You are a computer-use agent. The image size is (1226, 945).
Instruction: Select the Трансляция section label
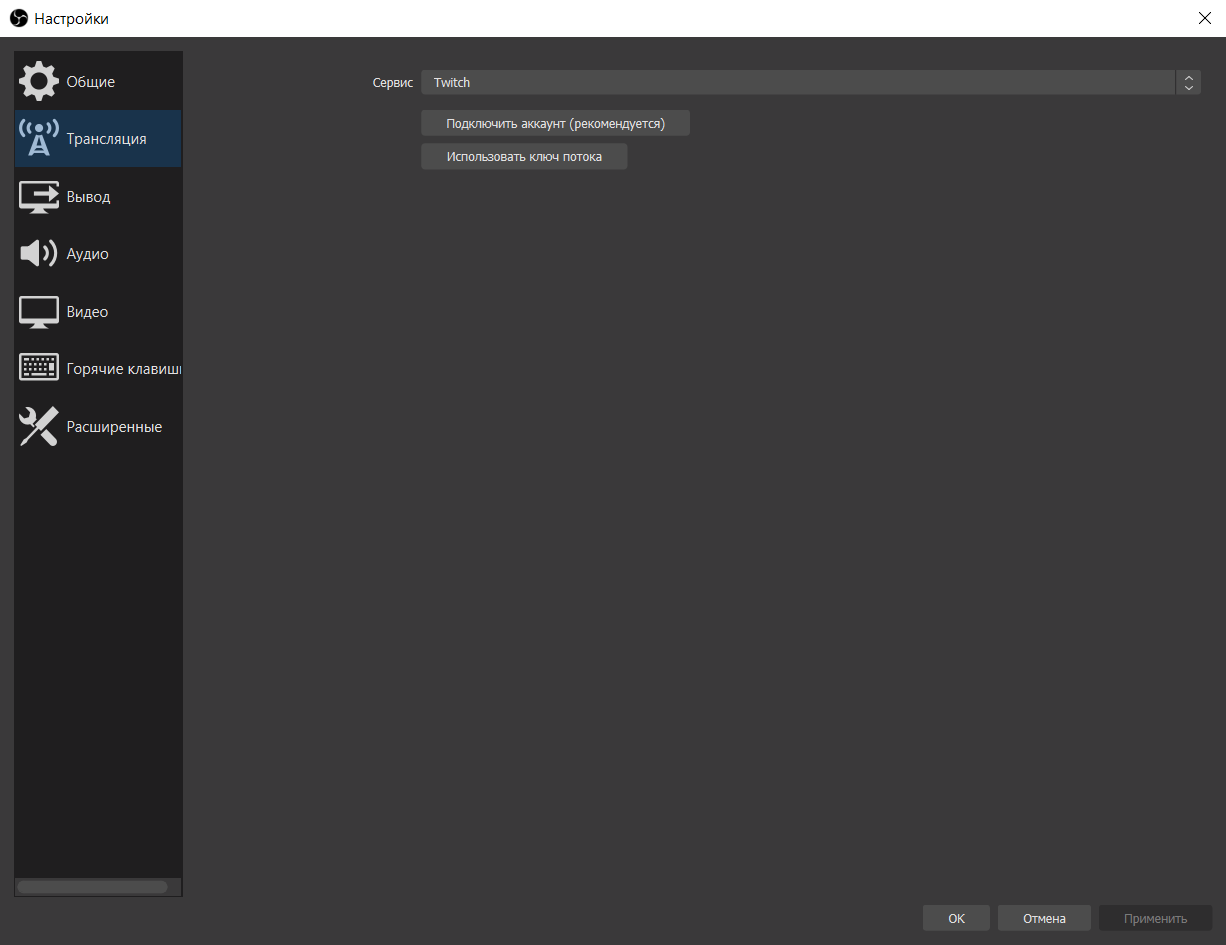click(106, 139)
